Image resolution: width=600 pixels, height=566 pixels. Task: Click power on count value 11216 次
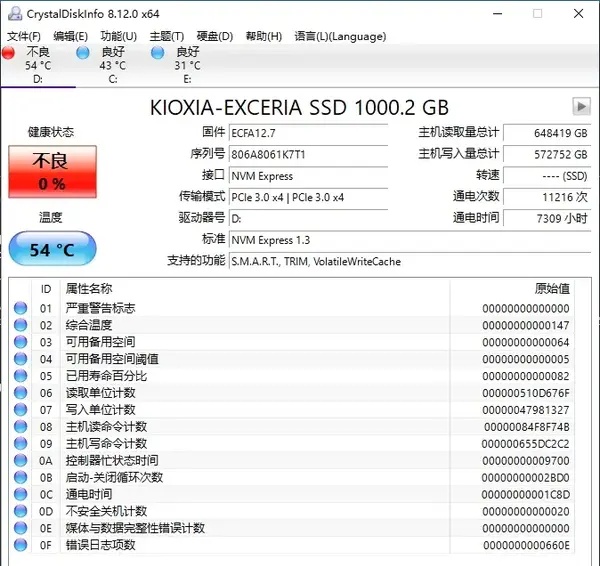(x=547, y=197)
